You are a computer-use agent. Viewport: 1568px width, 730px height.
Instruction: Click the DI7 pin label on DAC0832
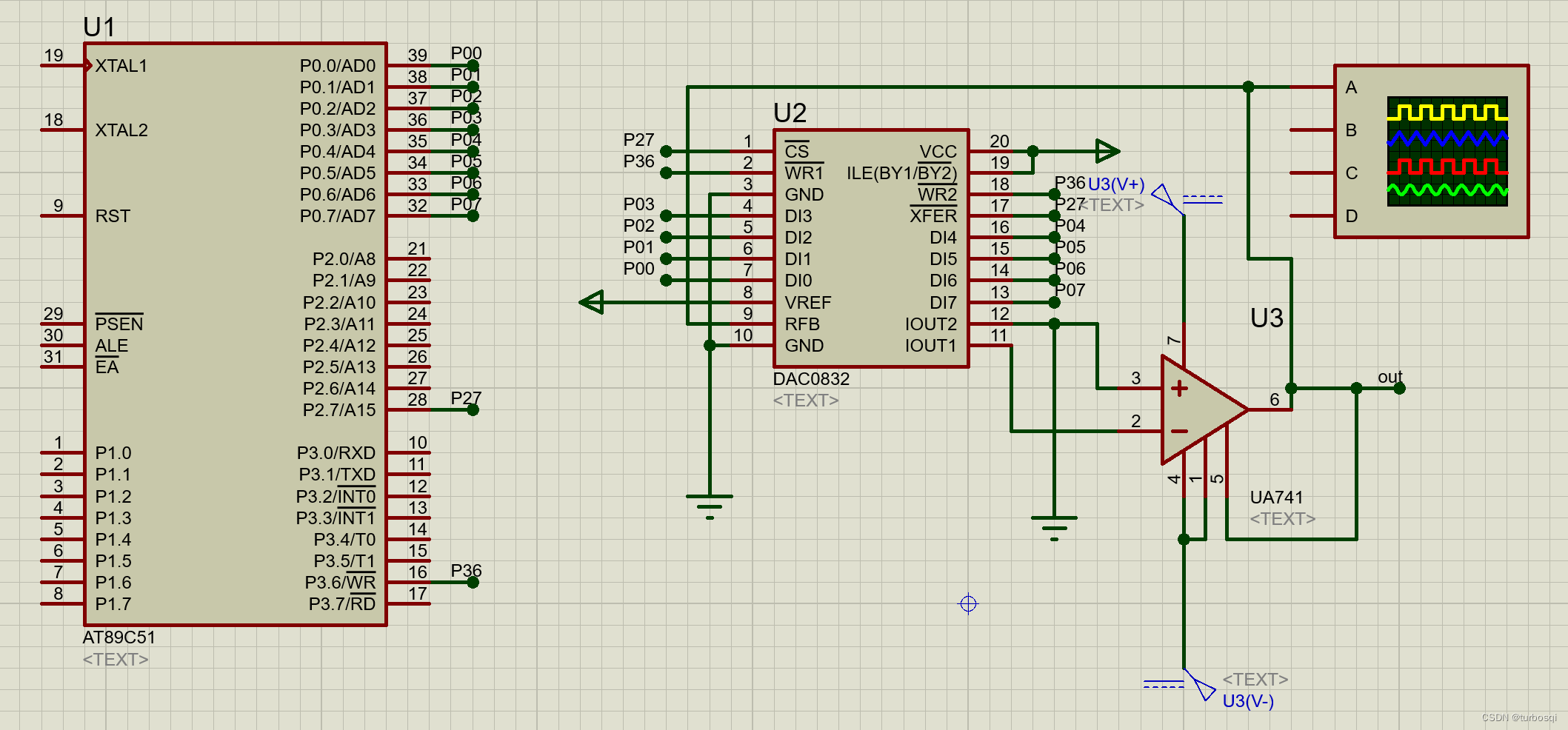(x=944, y=303)
